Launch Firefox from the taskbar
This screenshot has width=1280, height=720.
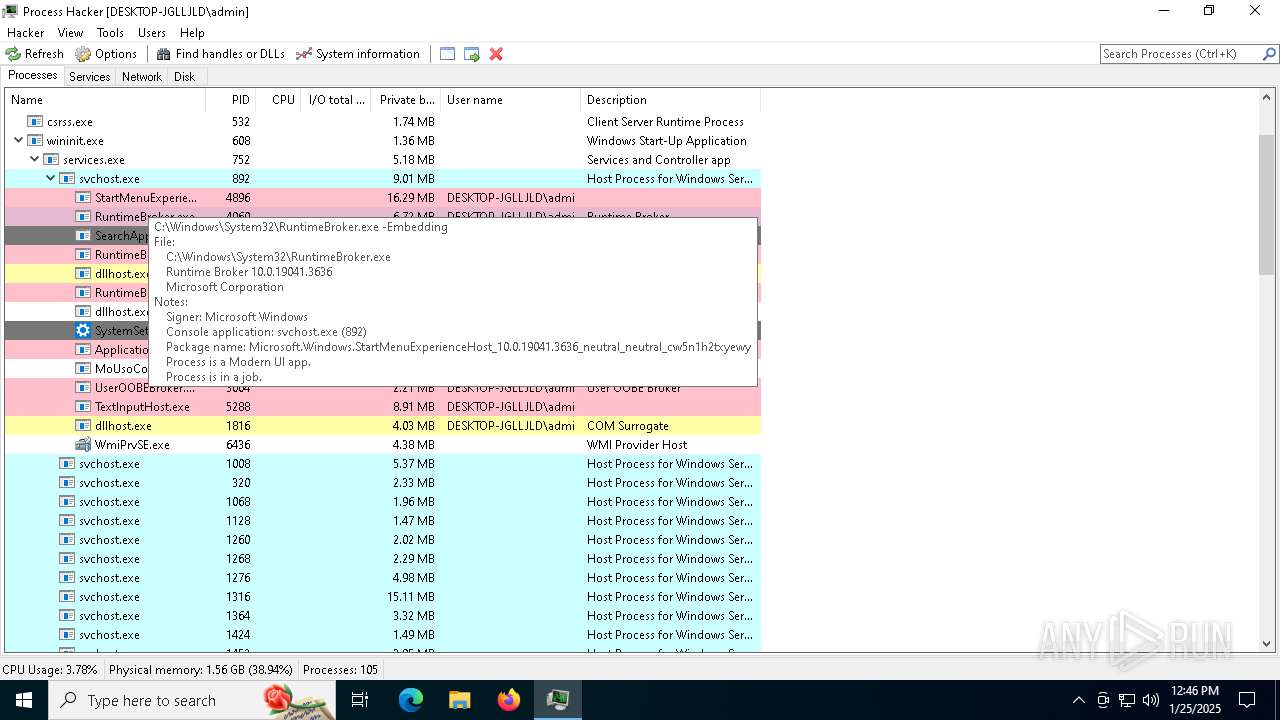509,700
